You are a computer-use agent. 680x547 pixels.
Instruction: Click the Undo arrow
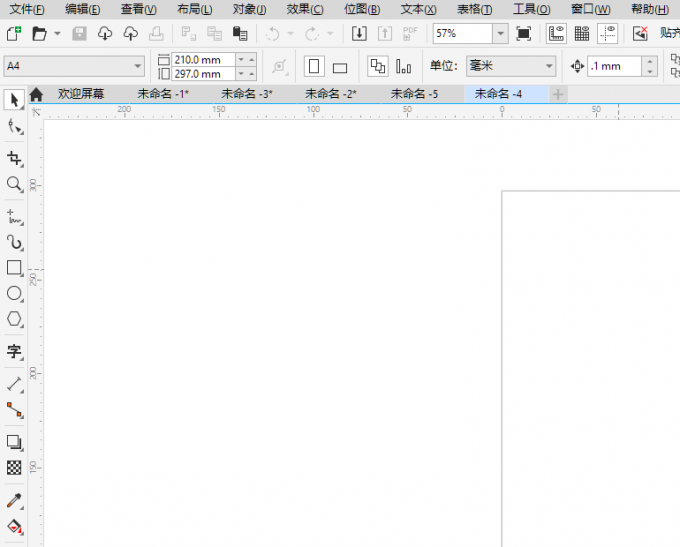(x=273, y=33)
